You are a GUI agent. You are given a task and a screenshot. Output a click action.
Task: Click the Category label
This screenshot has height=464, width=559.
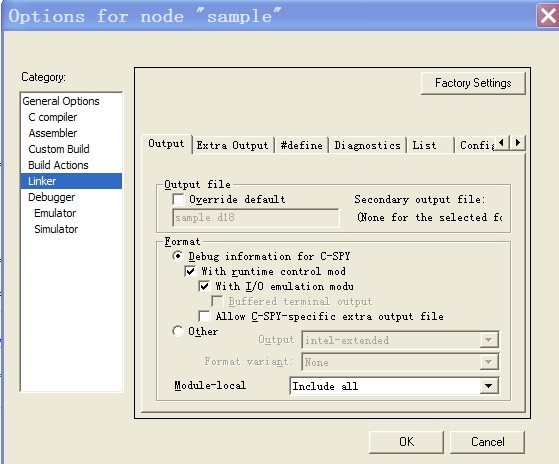[x=43, y=77]
